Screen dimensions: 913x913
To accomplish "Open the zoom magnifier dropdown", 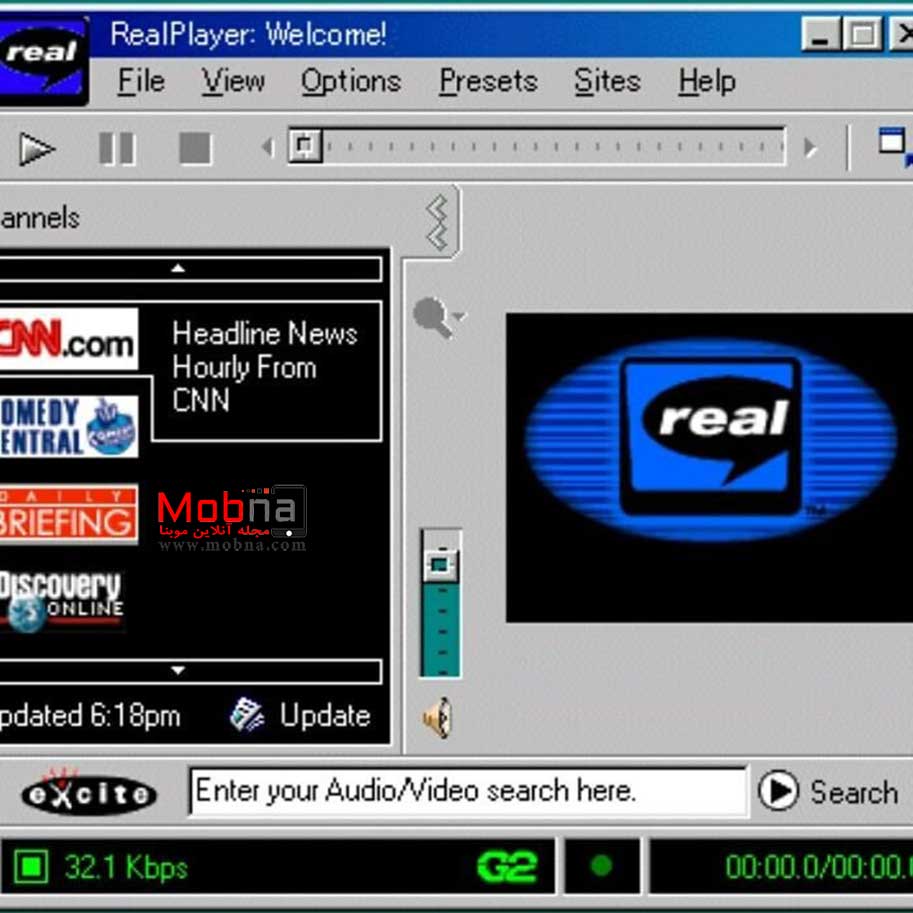I will click(438, 319).
